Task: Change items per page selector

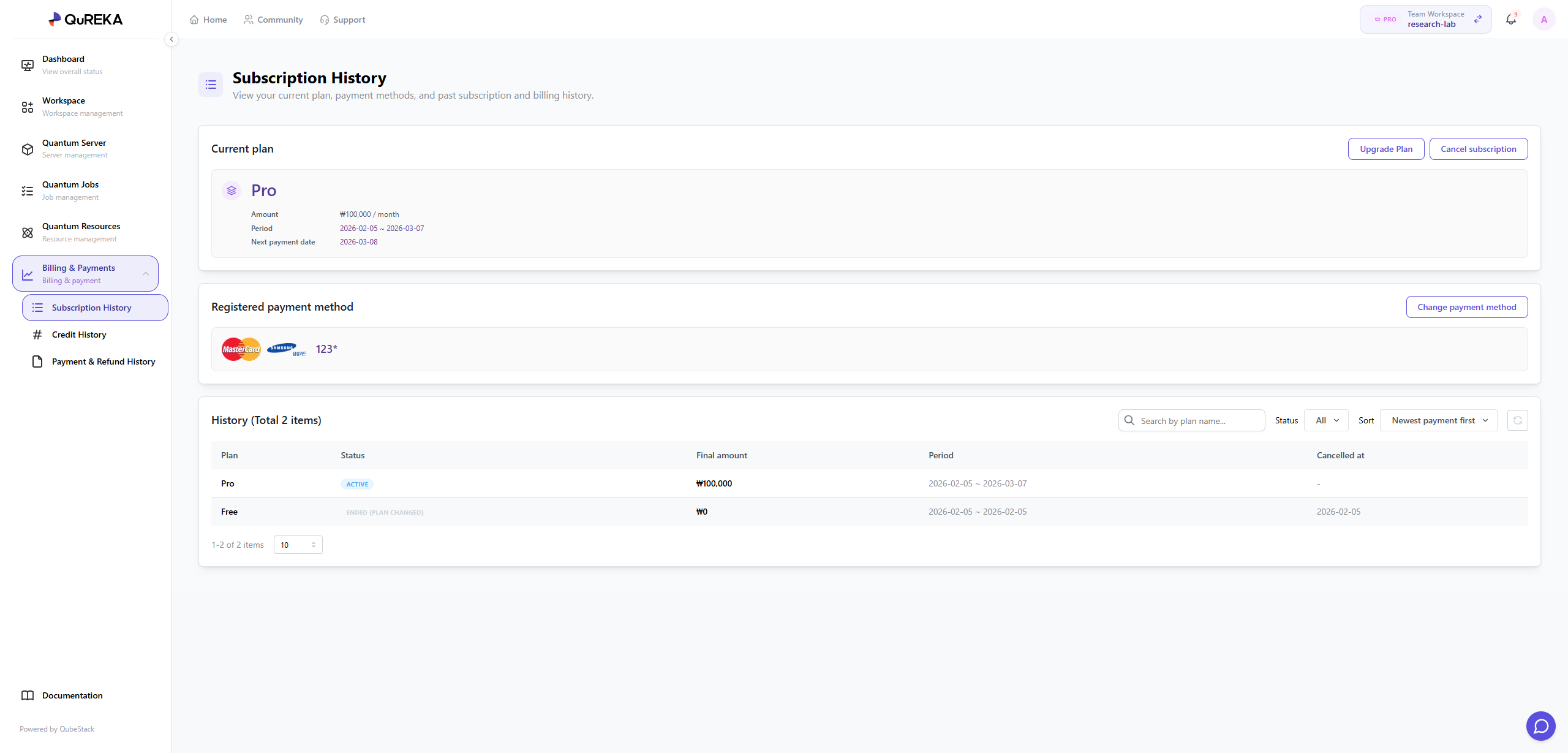Action: point(298,545)
